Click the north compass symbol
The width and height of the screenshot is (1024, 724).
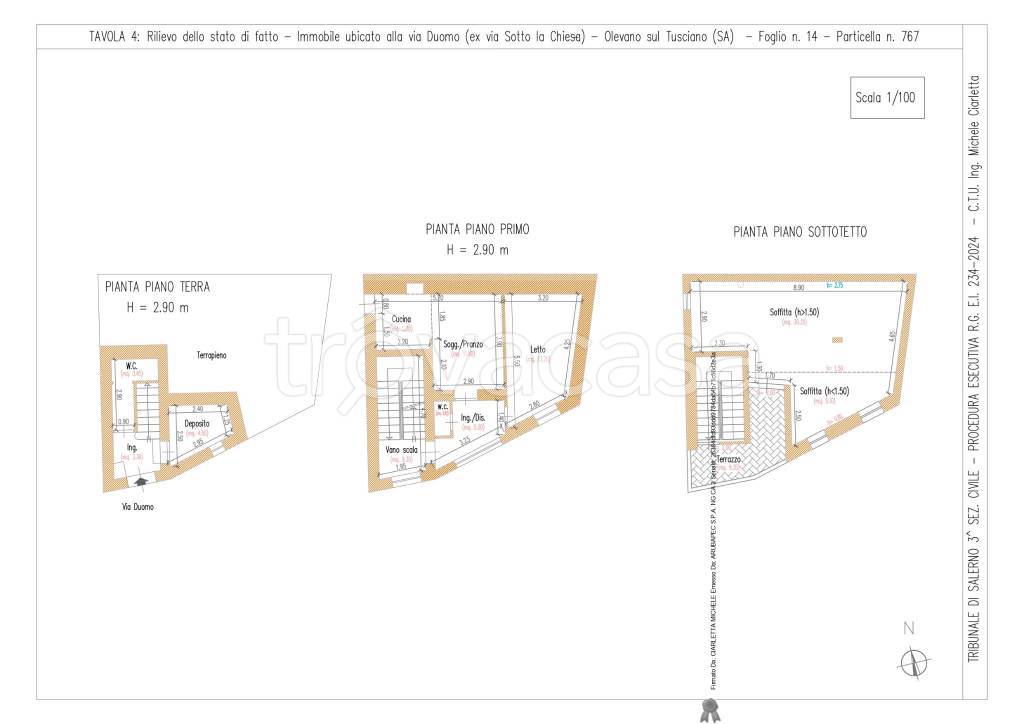912,660
